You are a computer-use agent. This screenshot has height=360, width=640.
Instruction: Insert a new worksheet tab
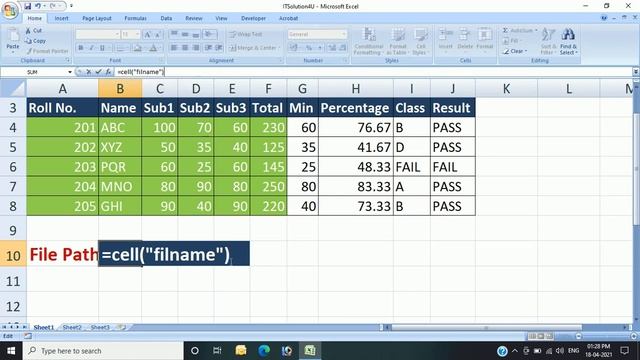pos(121,327)
